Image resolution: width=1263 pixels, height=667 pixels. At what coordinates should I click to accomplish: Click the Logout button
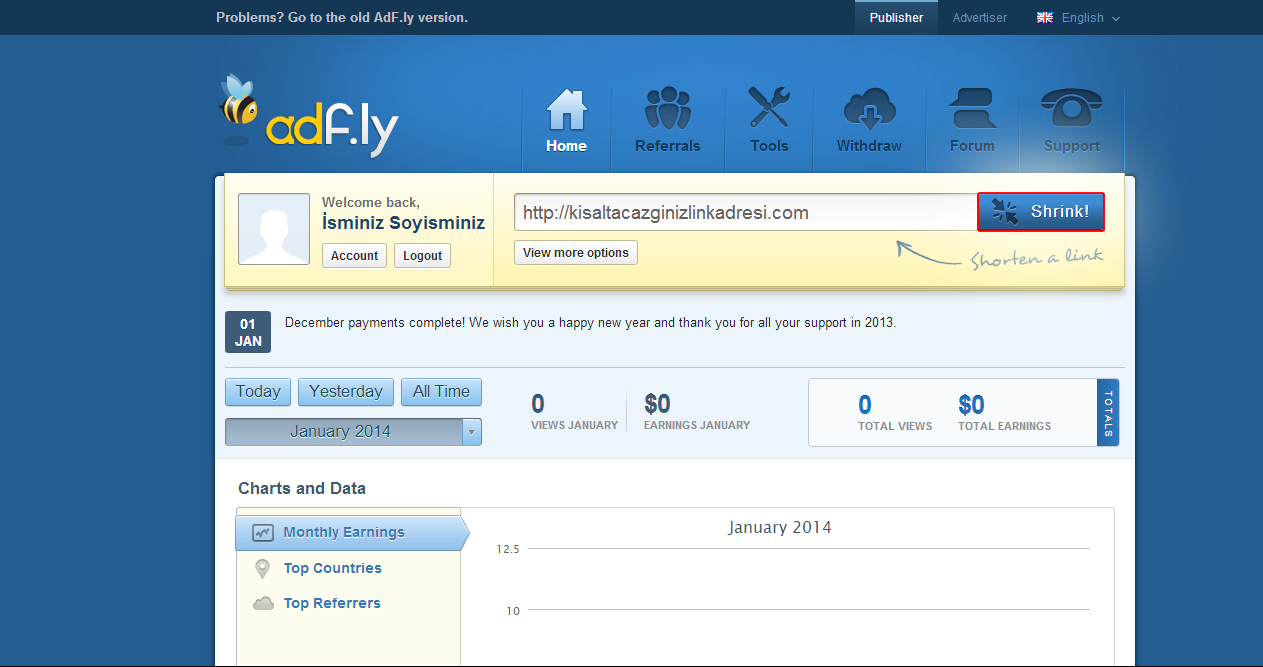pyautogui.click(x=422, y=256)
